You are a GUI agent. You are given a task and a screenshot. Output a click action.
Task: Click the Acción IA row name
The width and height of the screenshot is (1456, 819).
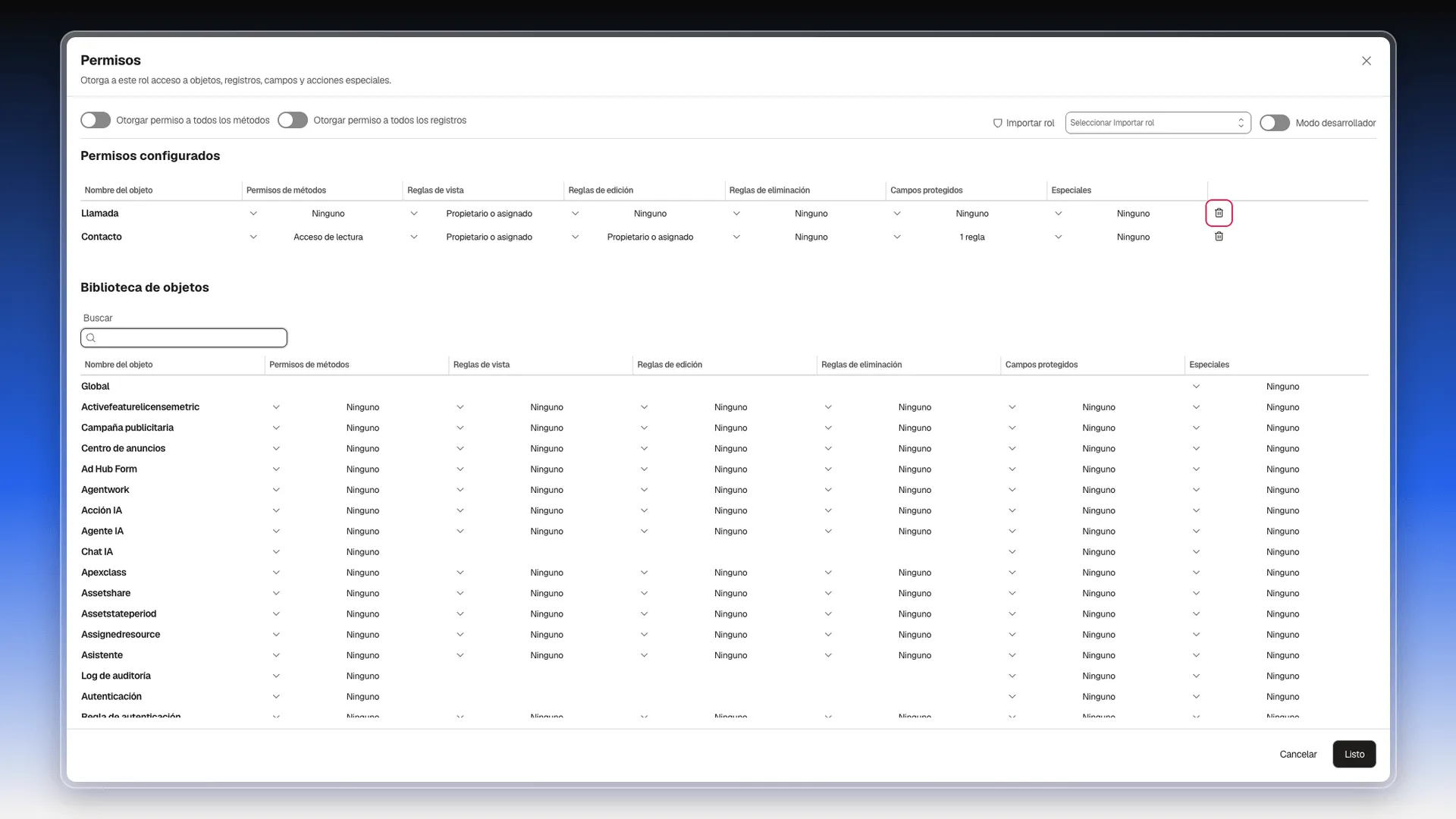click(x=102, y=510)
